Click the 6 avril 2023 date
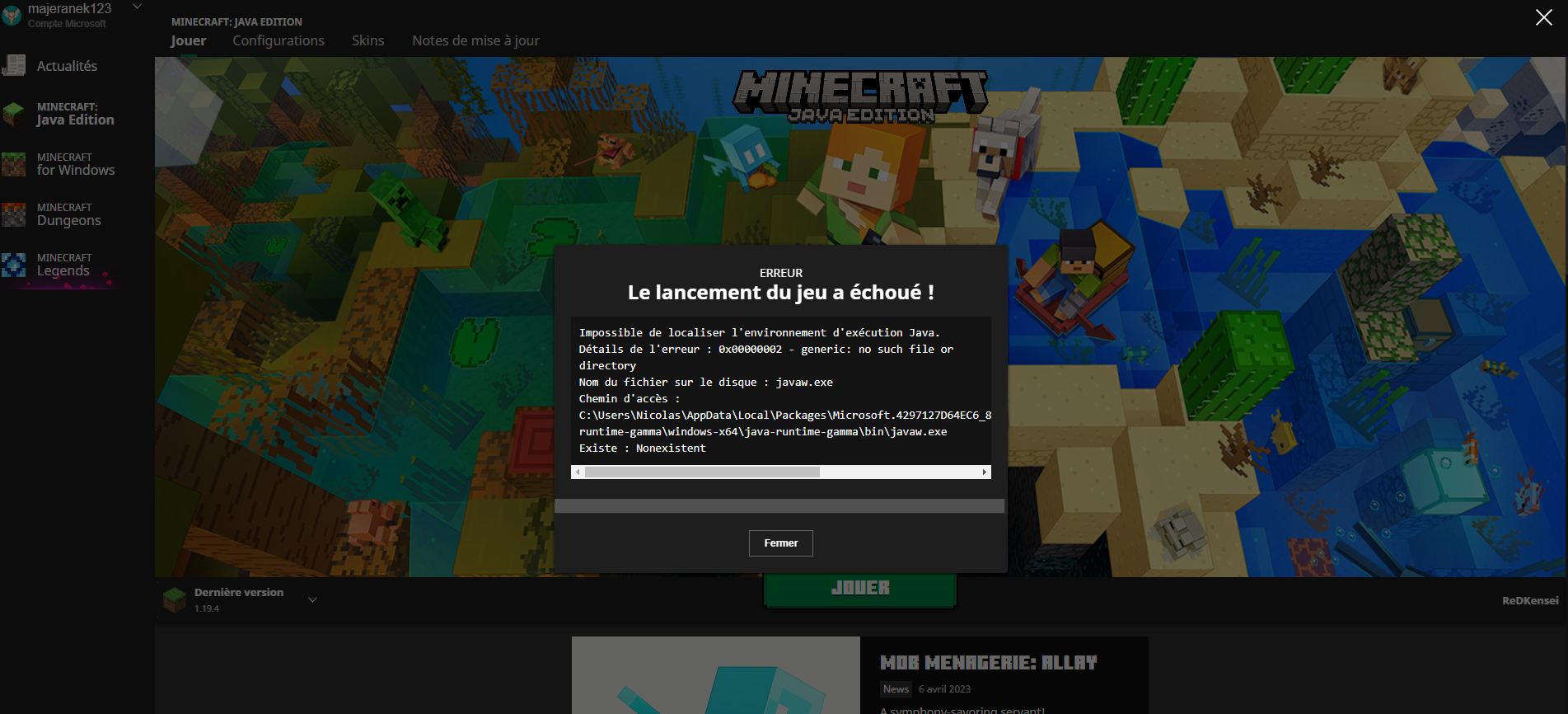Viewport: 1568px width, 714px height. click(x=944, y=689)
